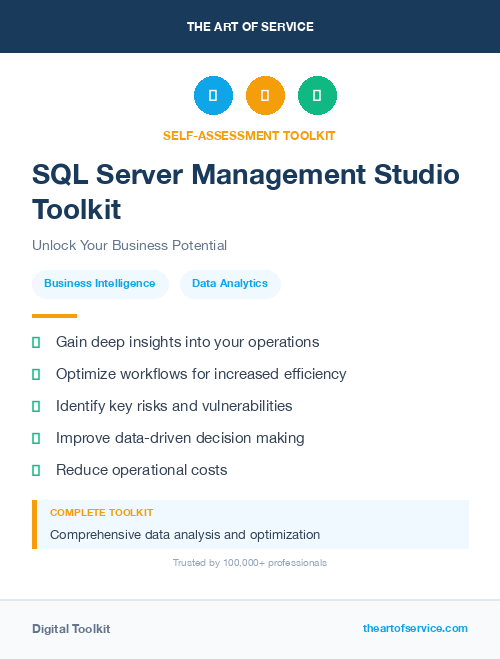
Task: Click Improve data-driven decision making
Action: click(x=180, y=438)
